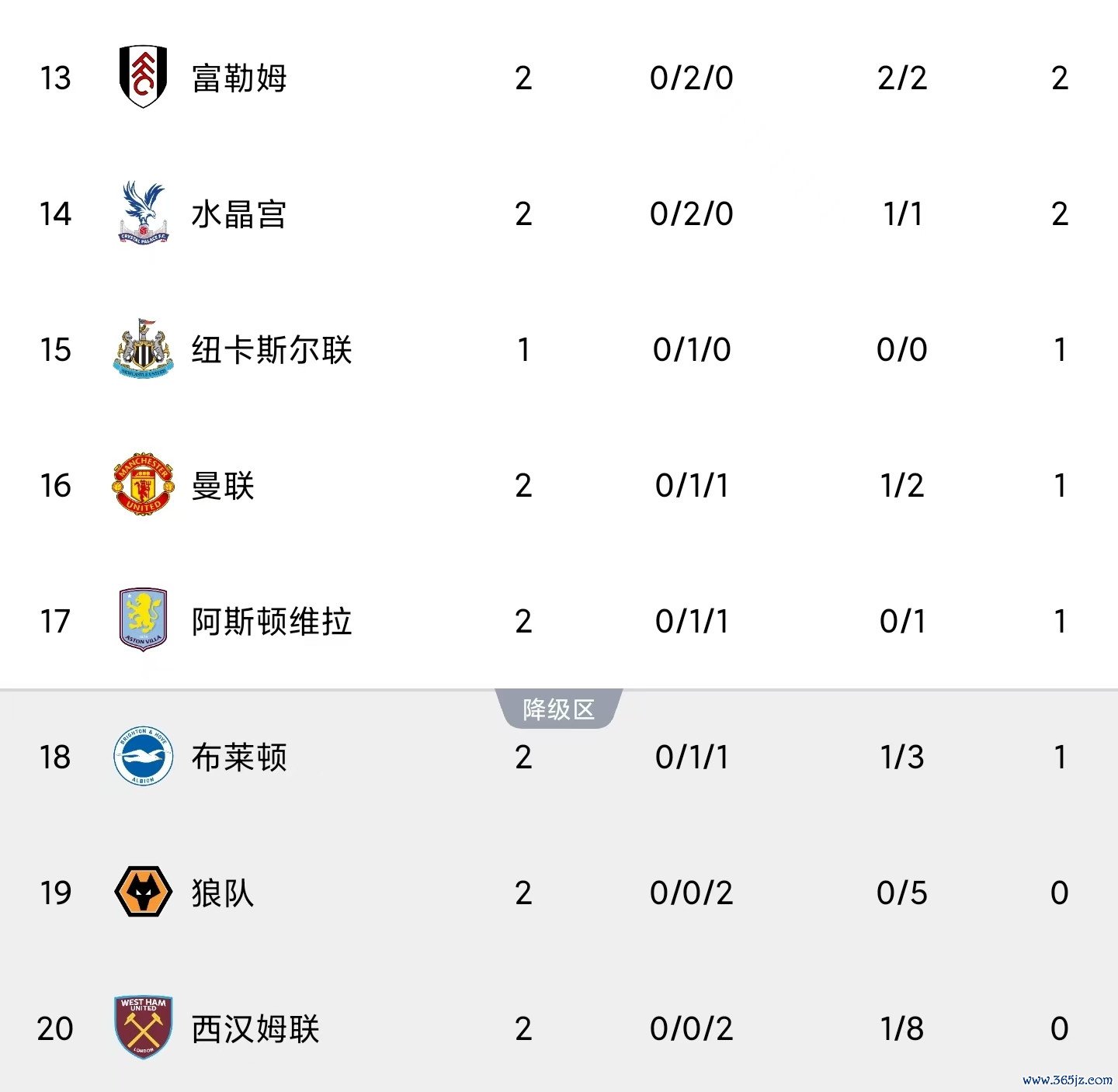This screenshot has height=1092, width=1118.
Task: Click Wolves' 0/0/2 win-draw-loss record
Action: (x=692, y=893)
